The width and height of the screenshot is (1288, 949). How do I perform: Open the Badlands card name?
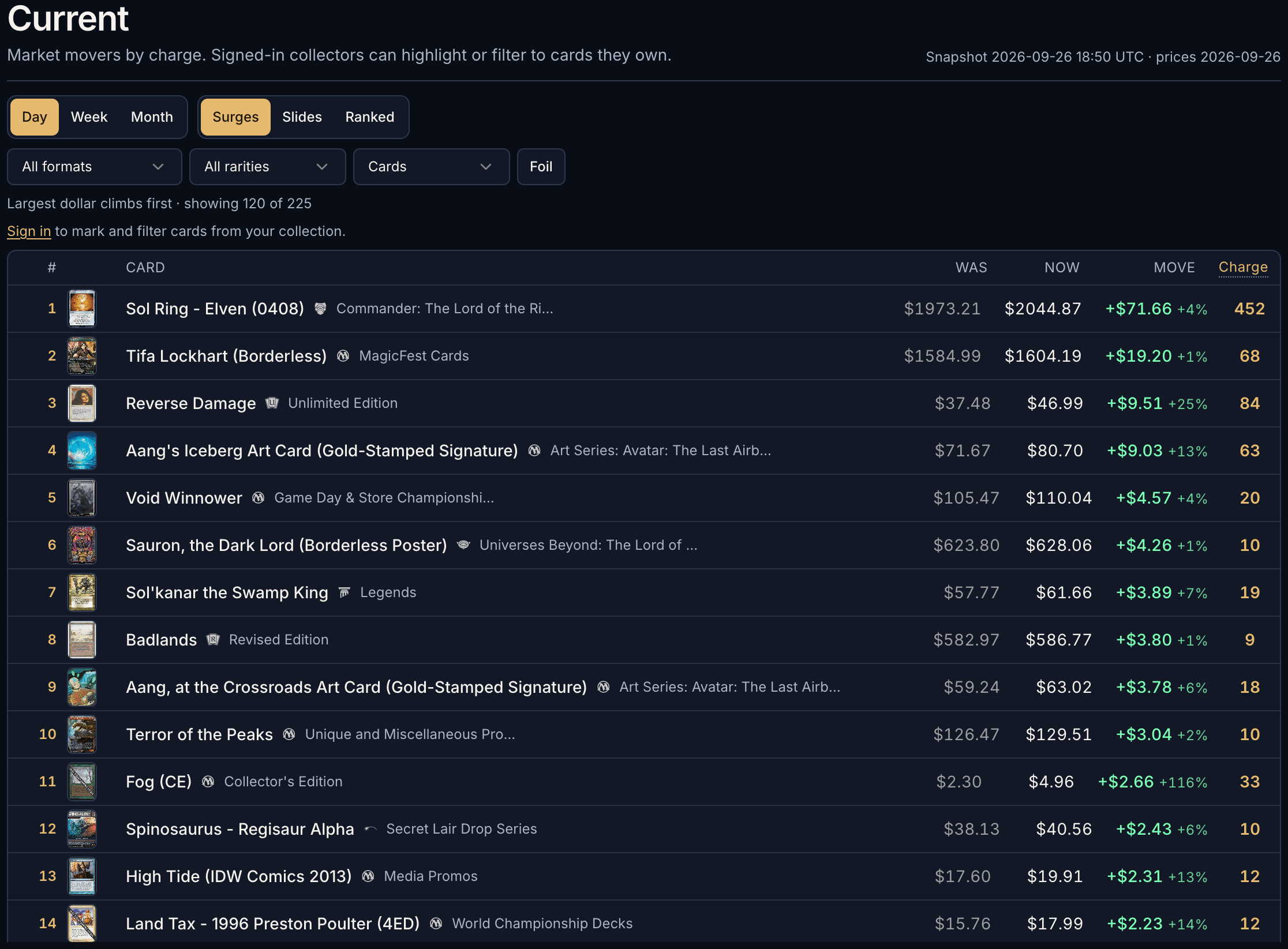(x=162, y=640)
